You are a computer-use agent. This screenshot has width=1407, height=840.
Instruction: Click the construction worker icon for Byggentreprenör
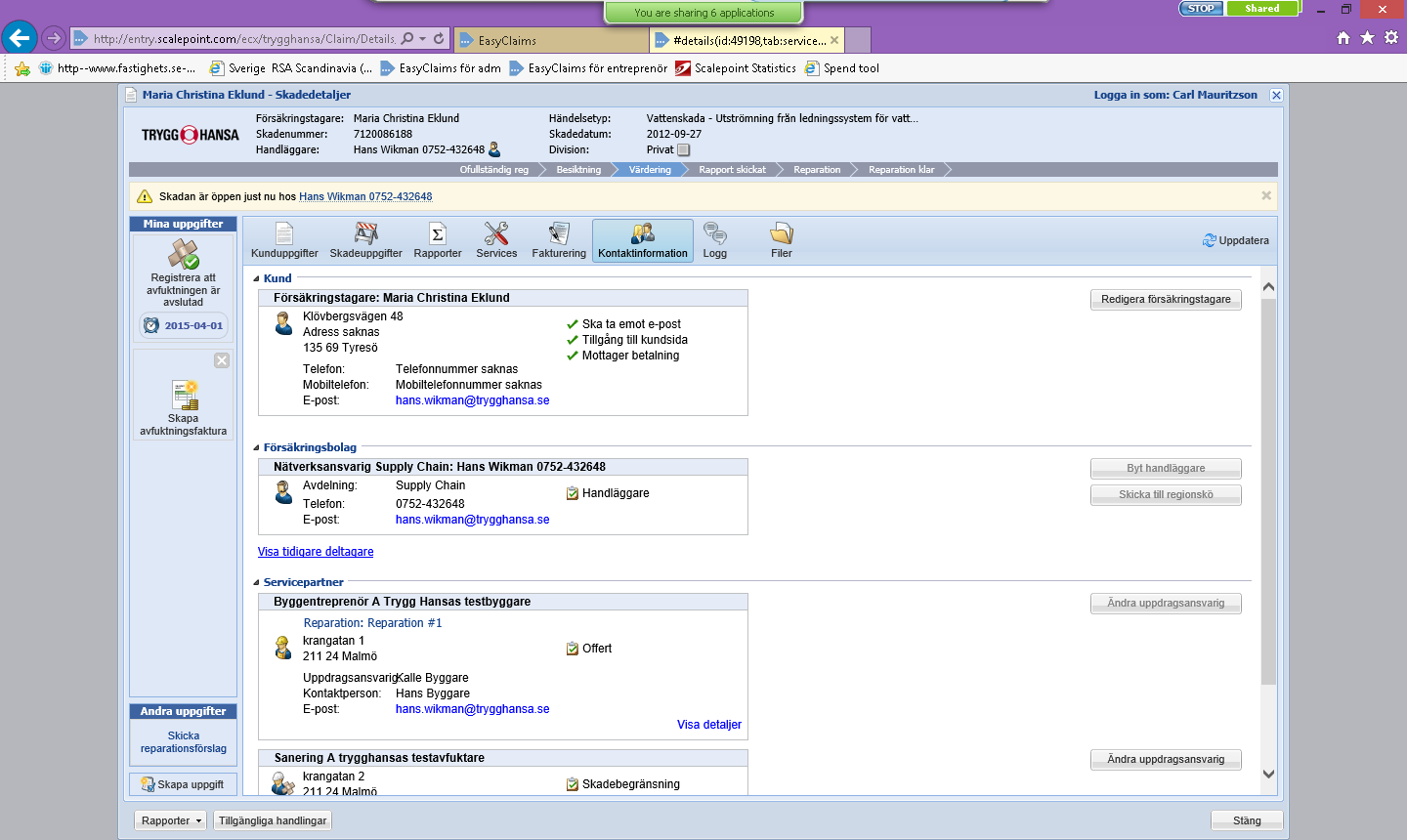pos(282,648)
